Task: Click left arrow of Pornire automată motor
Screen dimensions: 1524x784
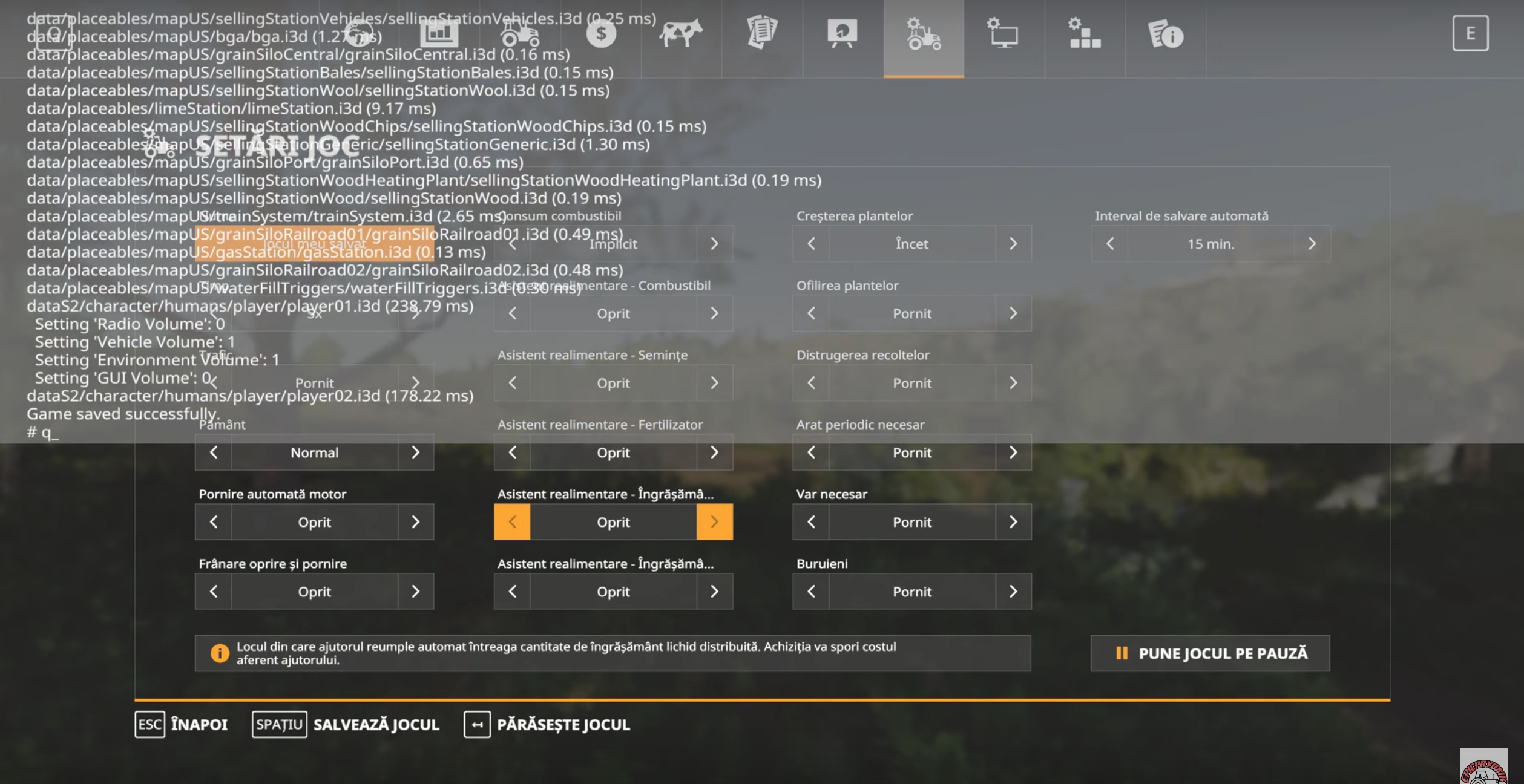Action: (x=213, y=521)
